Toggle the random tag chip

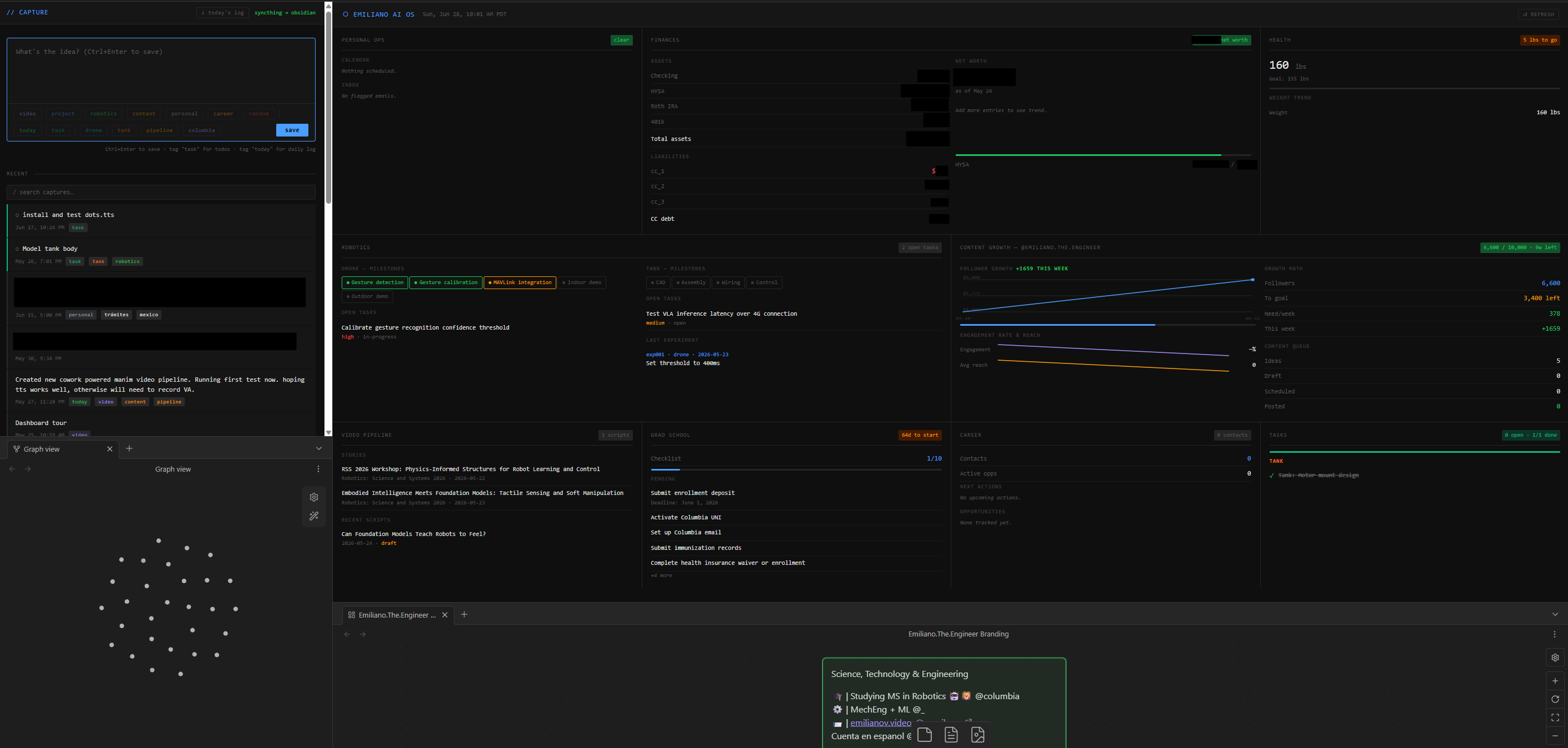click(258, 113)
